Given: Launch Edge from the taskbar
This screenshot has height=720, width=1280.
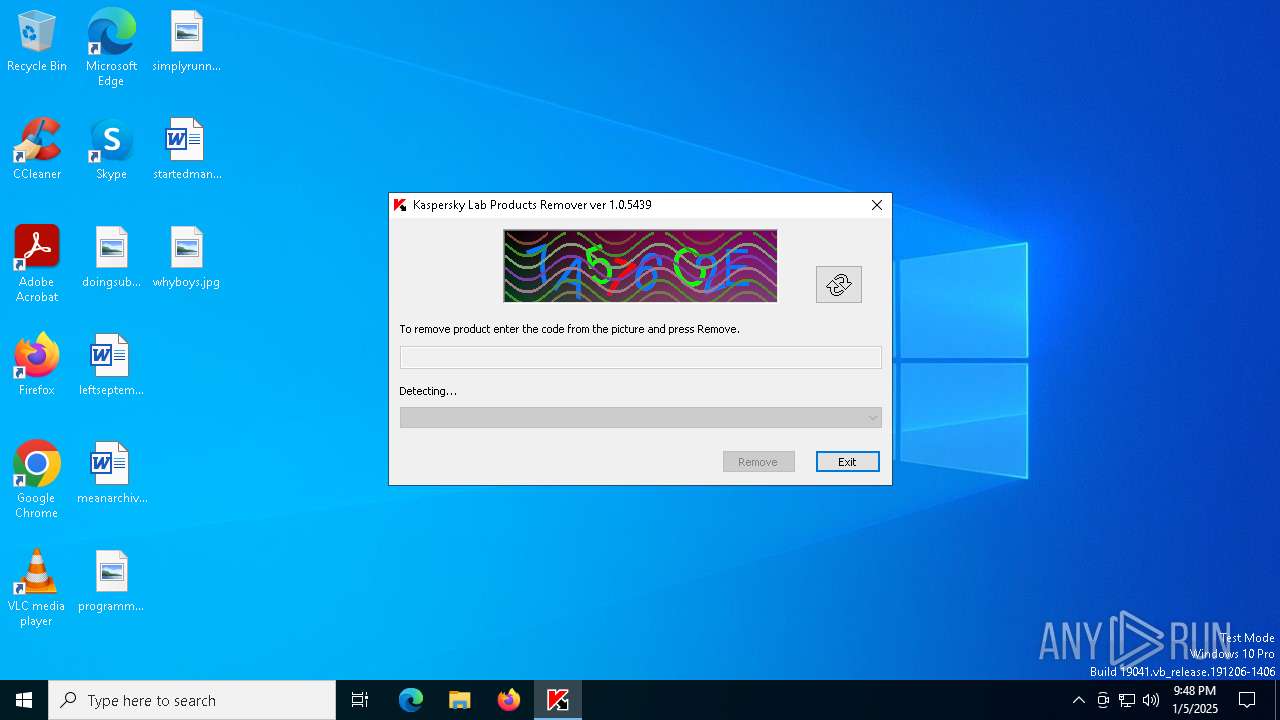Looking at the screenshot, I should tap(411, 700).
